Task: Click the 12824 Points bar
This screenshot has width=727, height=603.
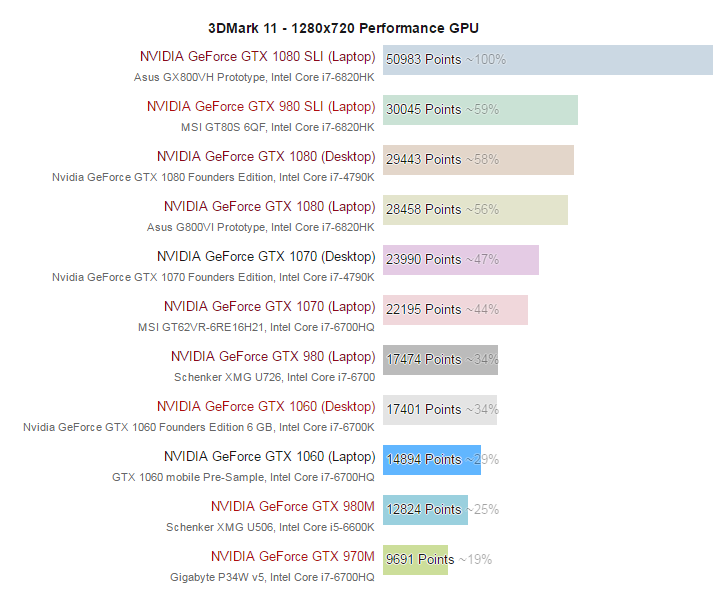Action: coord(425,510)
